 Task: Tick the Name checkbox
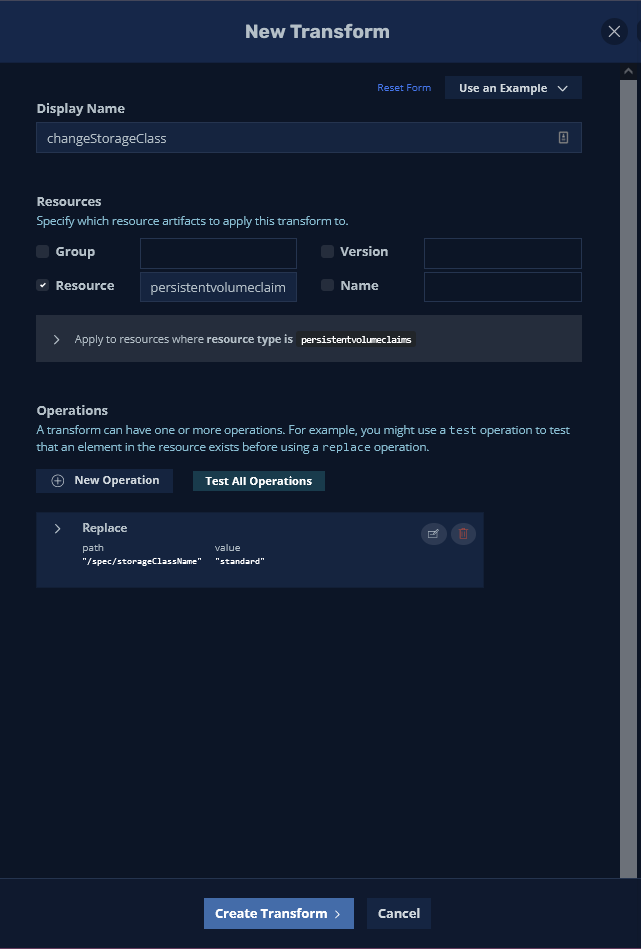[x=328, y=286]
